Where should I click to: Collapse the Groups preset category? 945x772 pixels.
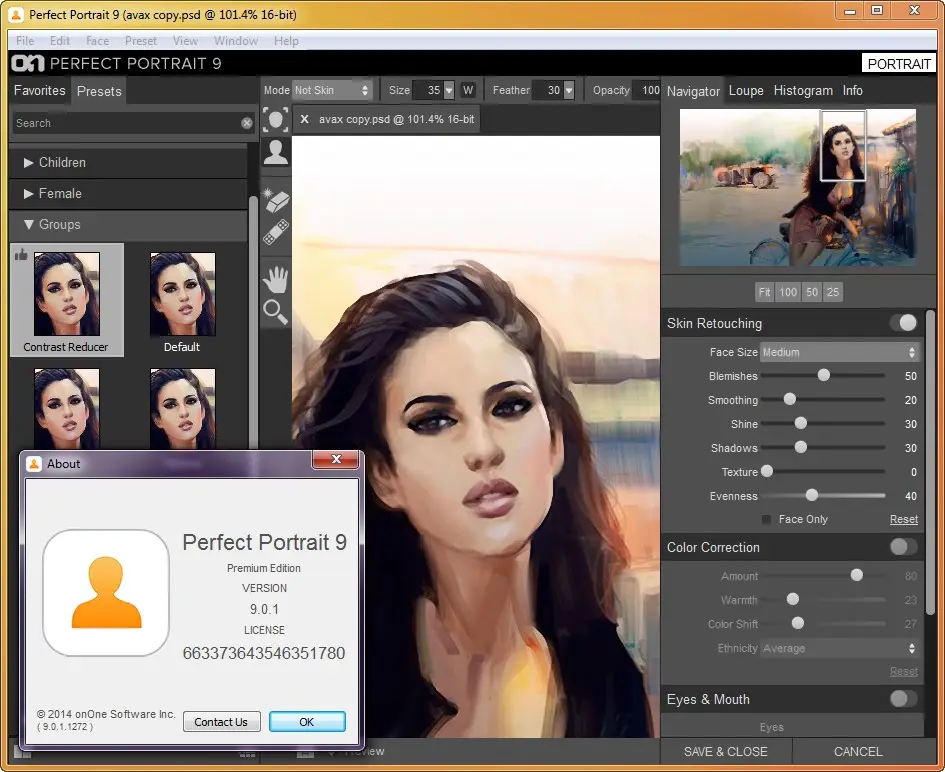point(128,225)
